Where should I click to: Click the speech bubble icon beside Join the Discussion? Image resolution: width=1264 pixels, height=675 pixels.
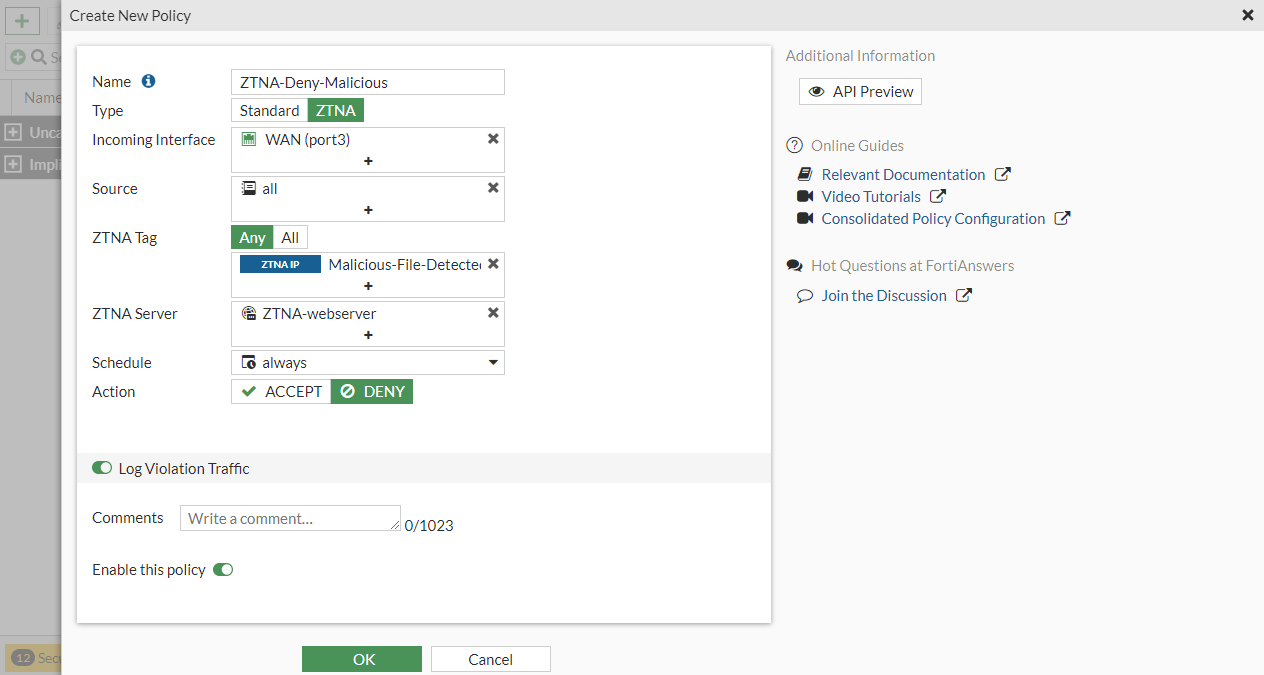805,296
